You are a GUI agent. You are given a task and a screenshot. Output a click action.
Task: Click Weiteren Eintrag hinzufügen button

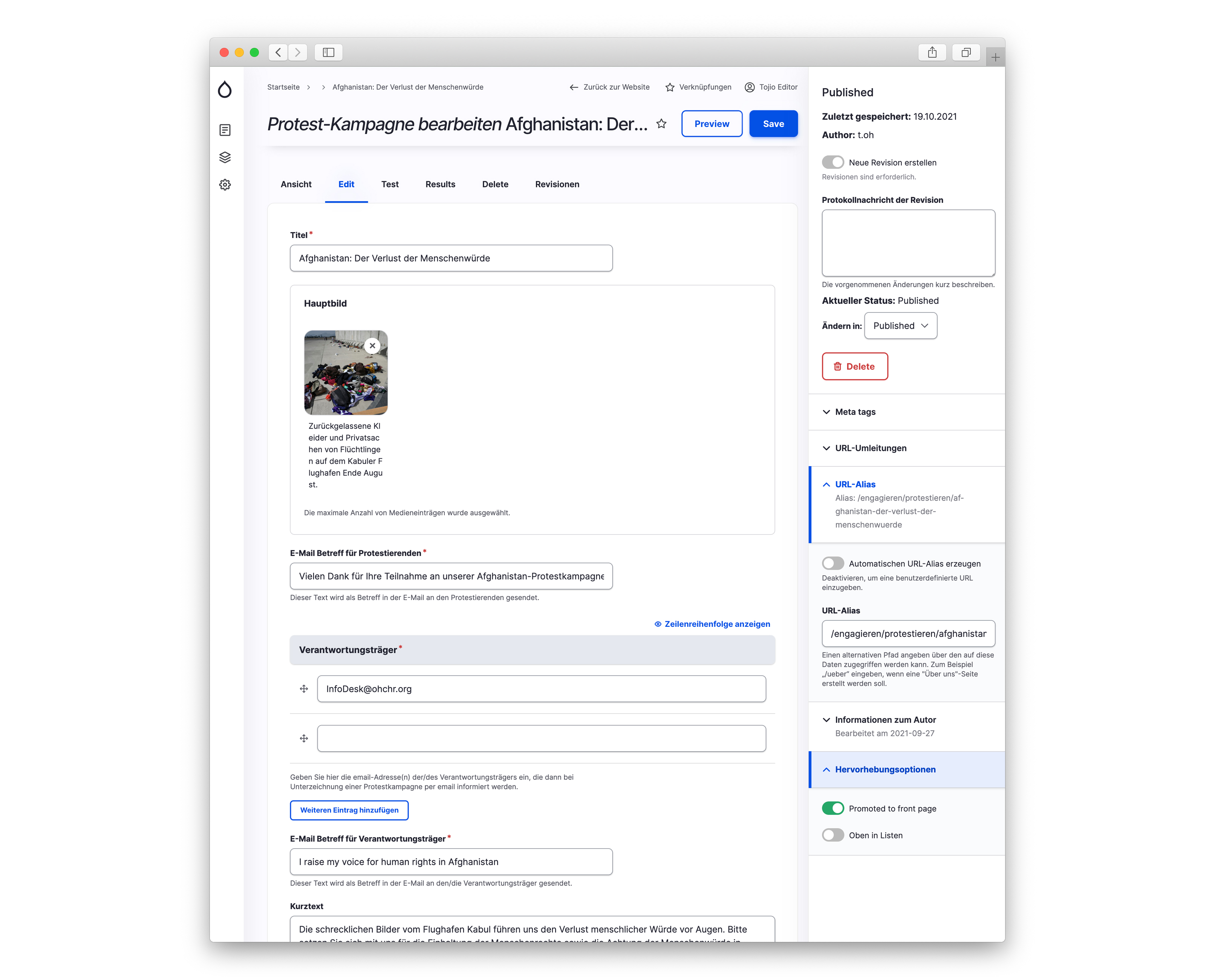(349, 810)
